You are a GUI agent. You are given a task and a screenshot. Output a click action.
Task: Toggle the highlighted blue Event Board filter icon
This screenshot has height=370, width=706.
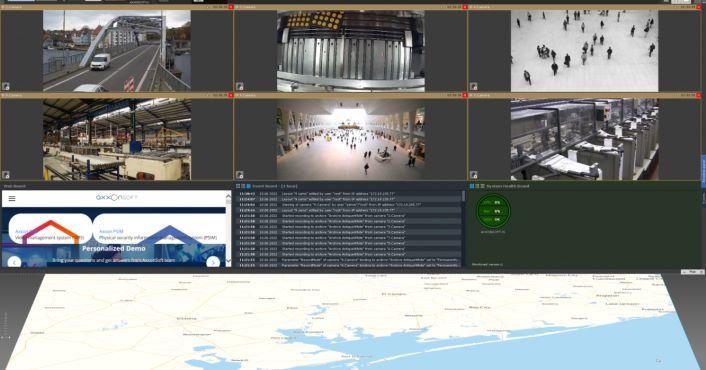point(249,186)
